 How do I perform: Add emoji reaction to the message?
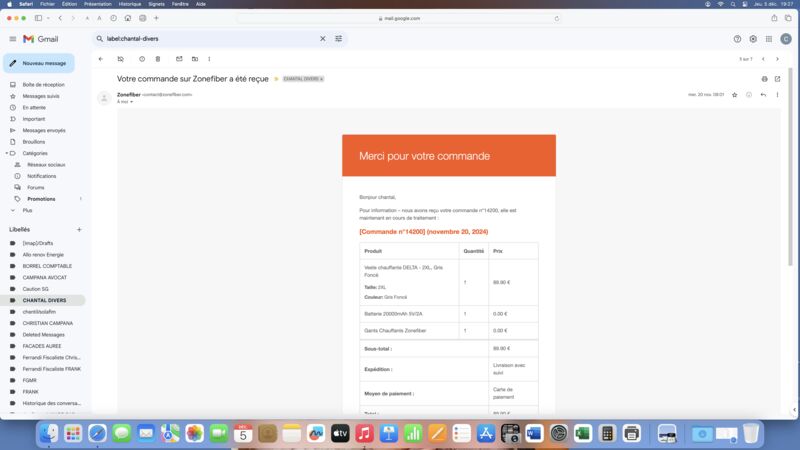(748, 95)
